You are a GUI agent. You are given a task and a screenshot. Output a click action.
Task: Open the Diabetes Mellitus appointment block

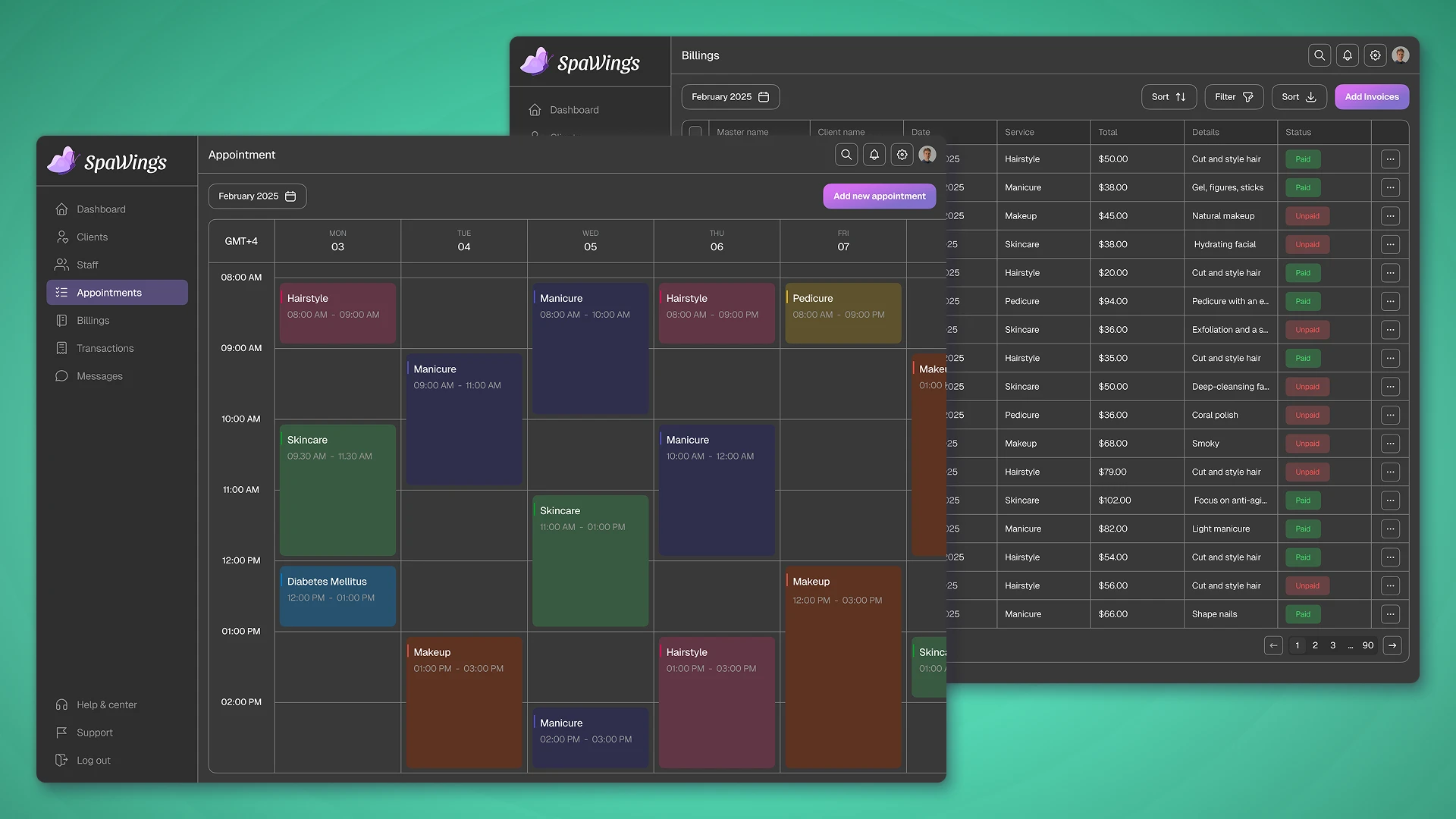(x=337, y=596)
